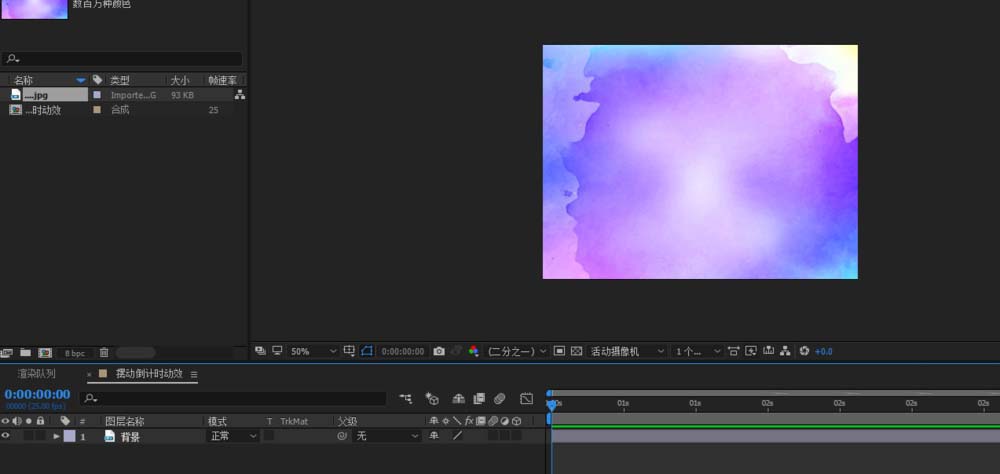Delete selected item with trash icon
This screenshot has width=1000, height=474.
[104, 353]
